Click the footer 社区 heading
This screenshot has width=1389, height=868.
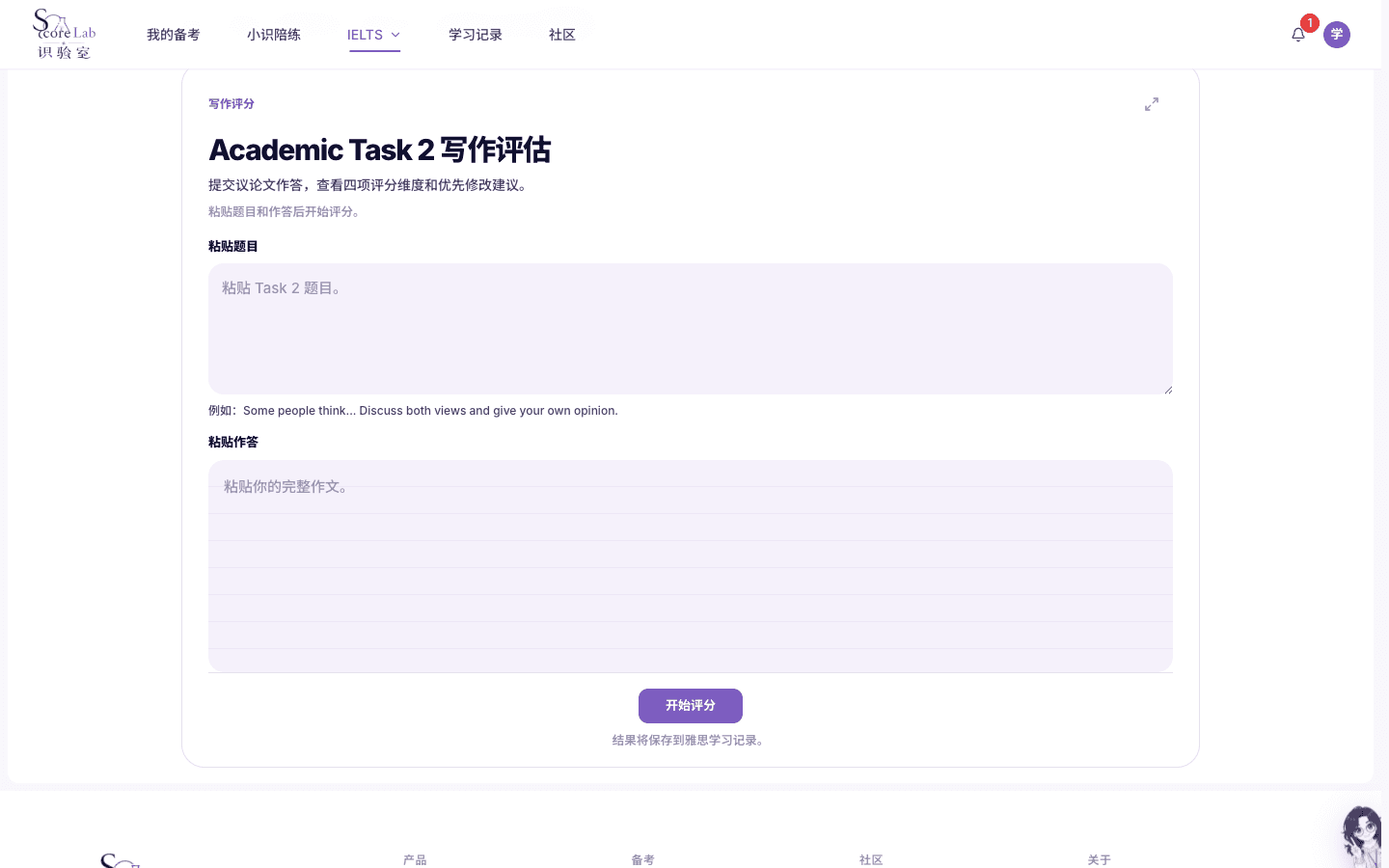click(x=871, y=860)
